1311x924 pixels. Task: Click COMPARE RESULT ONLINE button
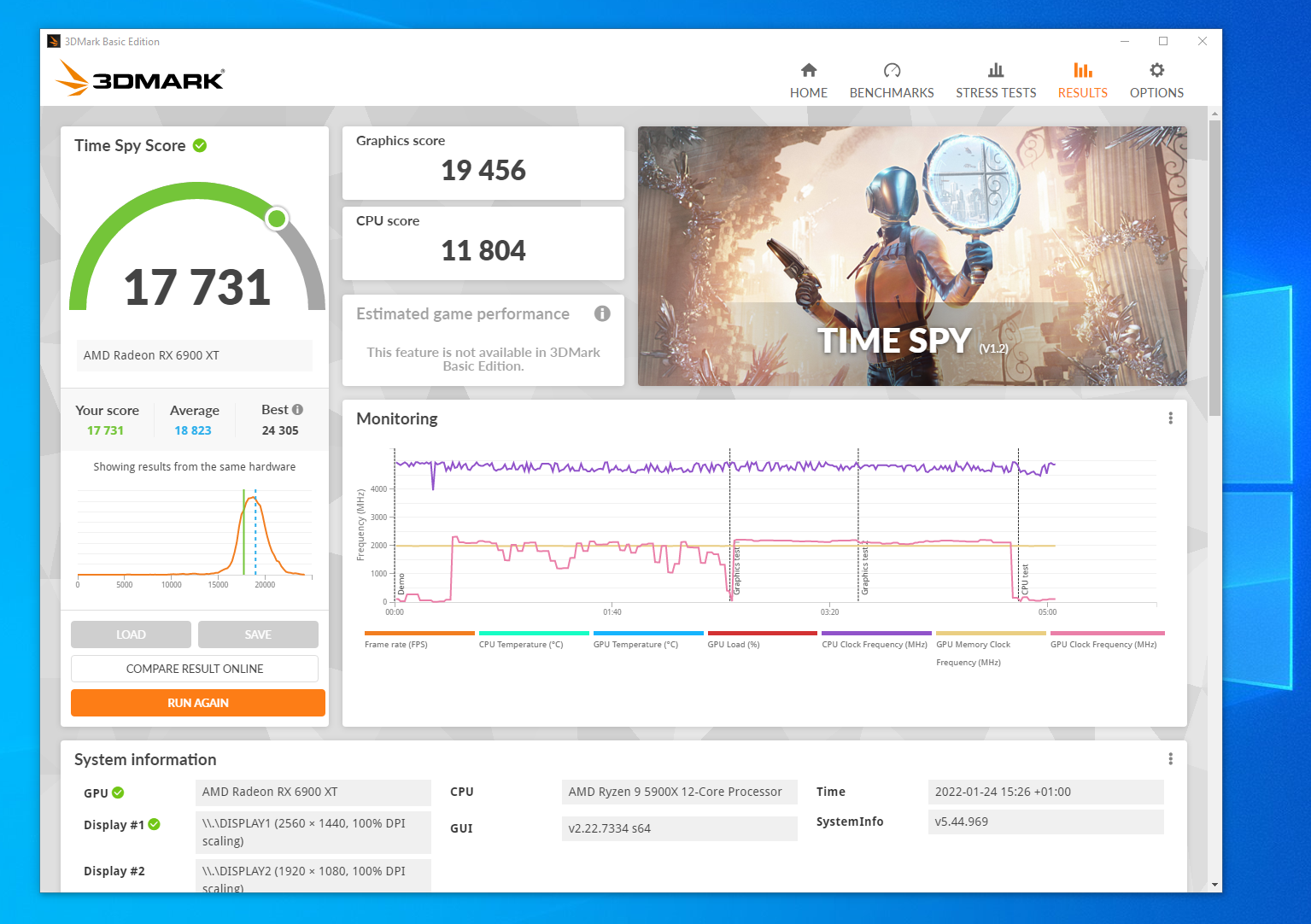click(x=195, y=669)
